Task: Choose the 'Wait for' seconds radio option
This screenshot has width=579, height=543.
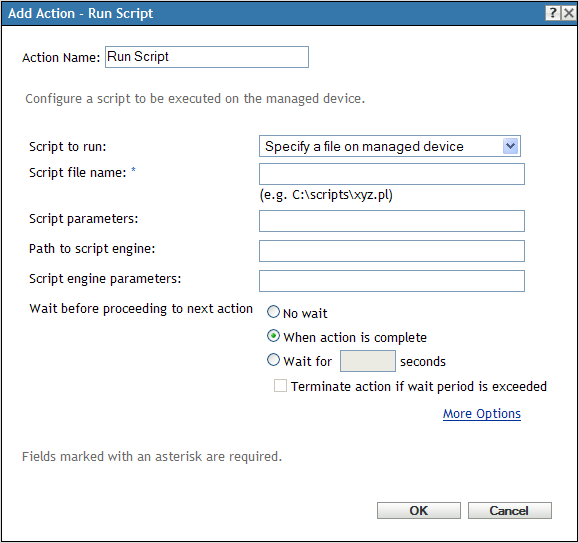Action: (x=273, y=360)
